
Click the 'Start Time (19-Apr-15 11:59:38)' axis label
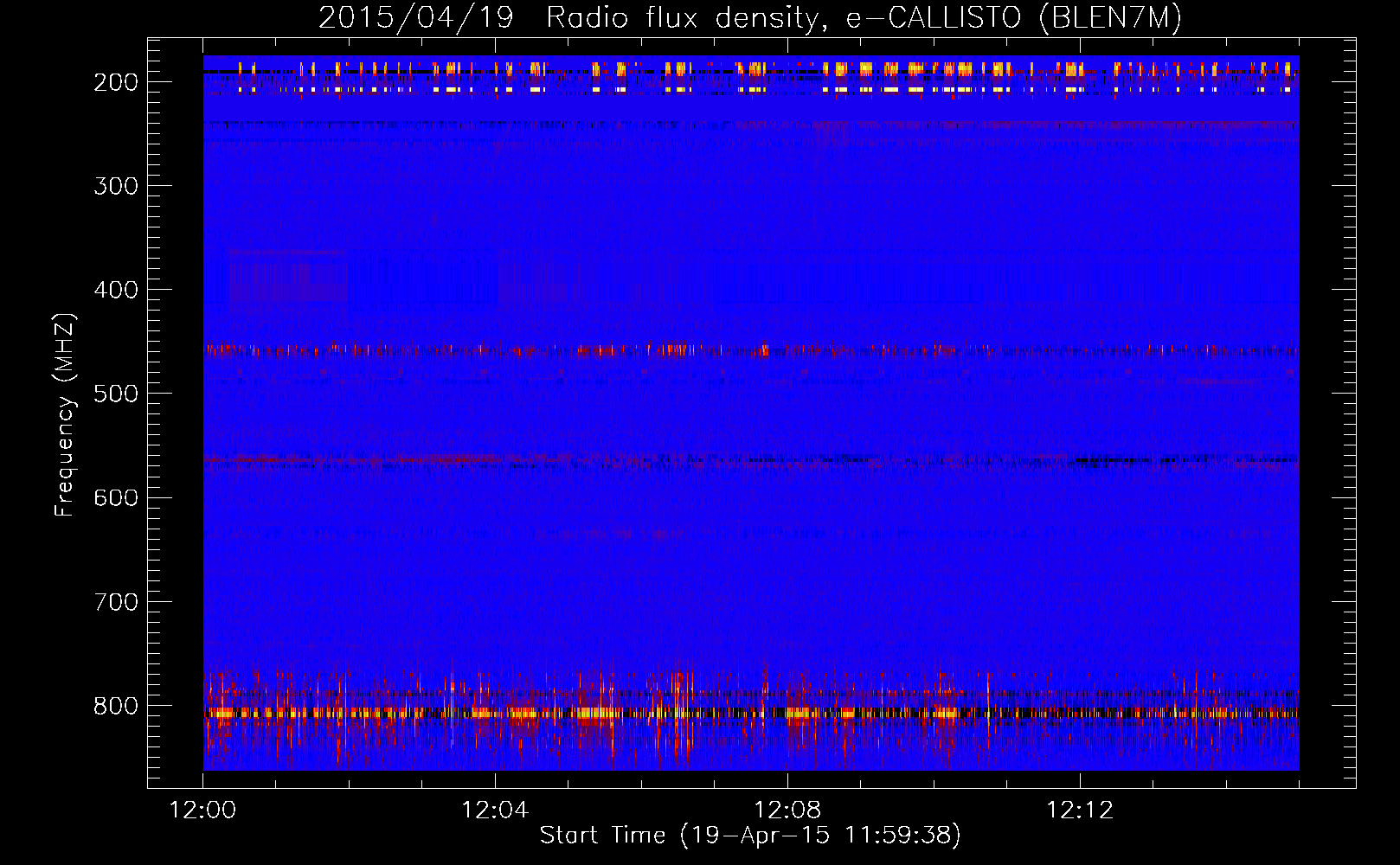click(750, 835)
